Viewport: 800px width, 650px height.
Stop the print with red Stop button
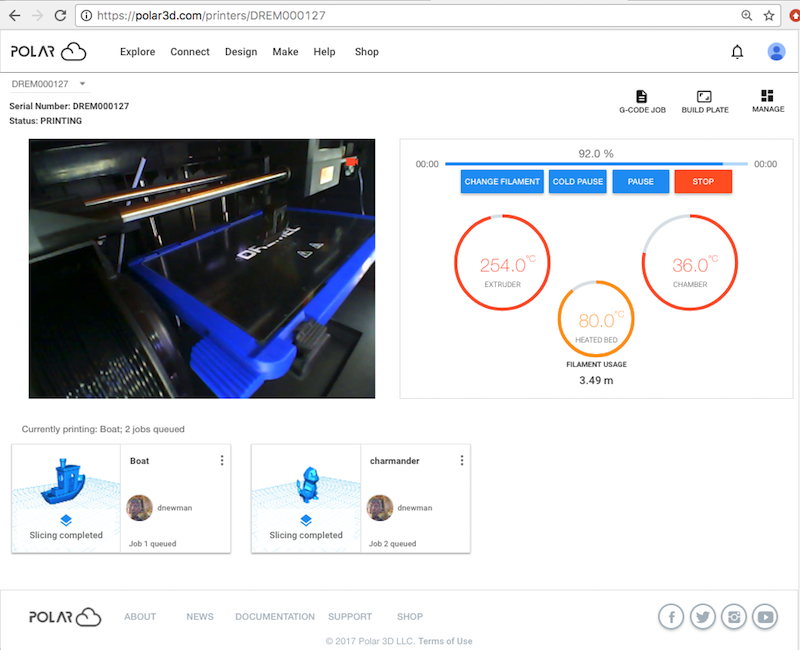703,182
